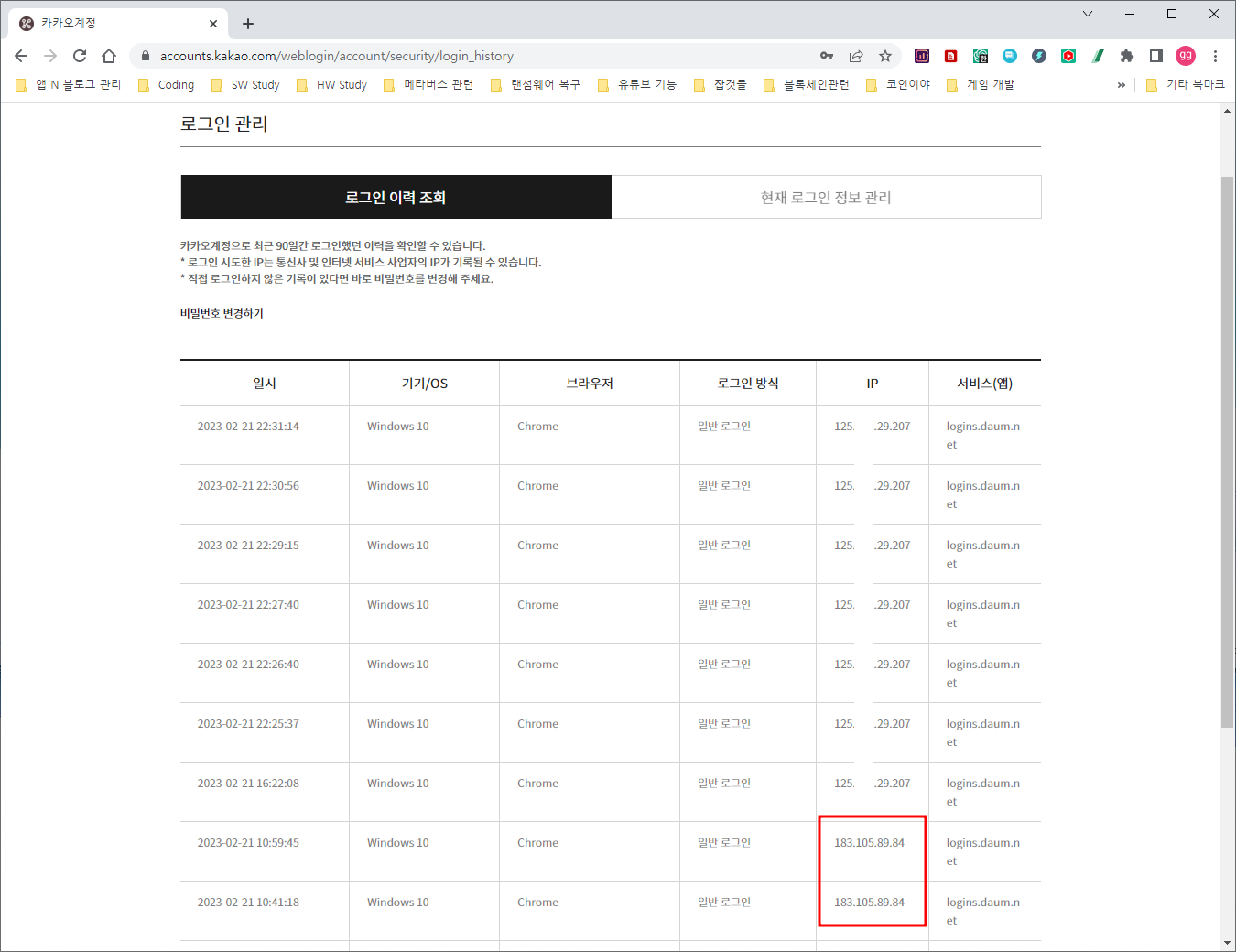Open the gg profile avatar
Viewport: 1236px width, 952px height.
pos(1186,56)
